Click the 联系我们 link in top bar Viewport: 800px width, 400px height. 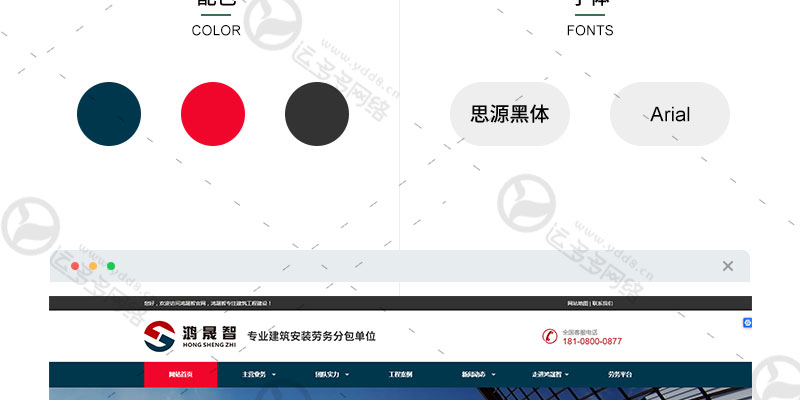[603, 303]
